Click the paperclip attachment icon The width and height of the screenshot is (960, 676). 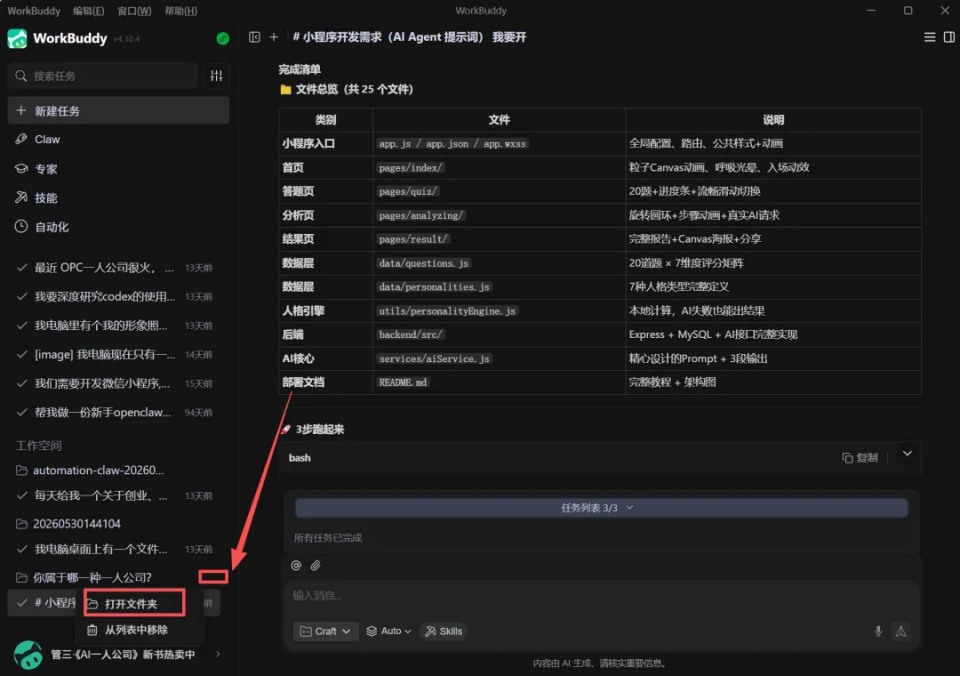point(315,565)
